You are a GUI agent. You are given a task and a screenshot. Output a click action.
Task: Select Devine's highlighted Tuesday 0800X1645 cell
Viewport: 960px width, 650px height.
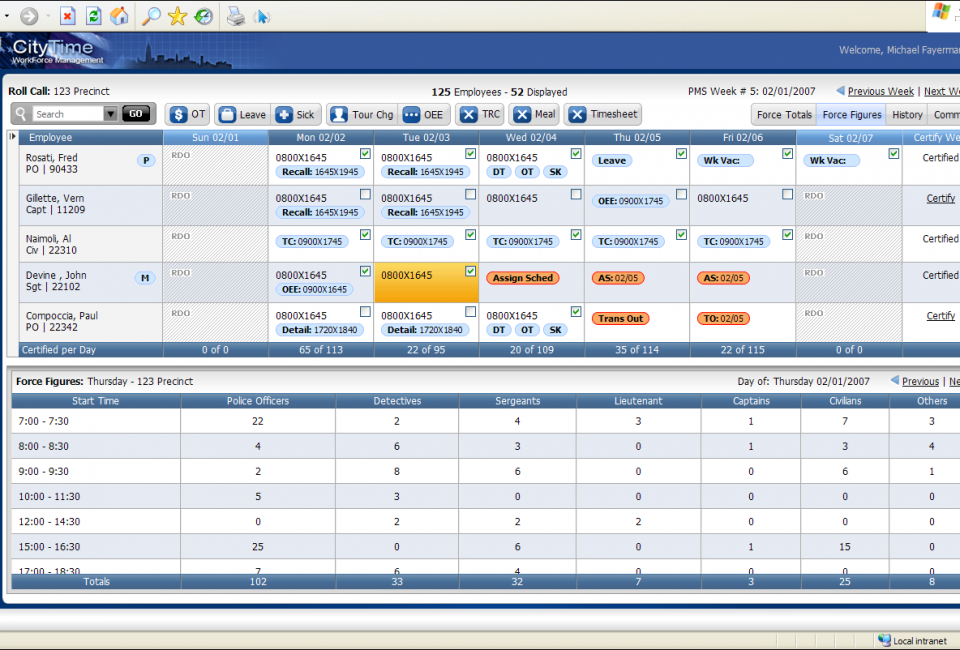tap(426, 283)
